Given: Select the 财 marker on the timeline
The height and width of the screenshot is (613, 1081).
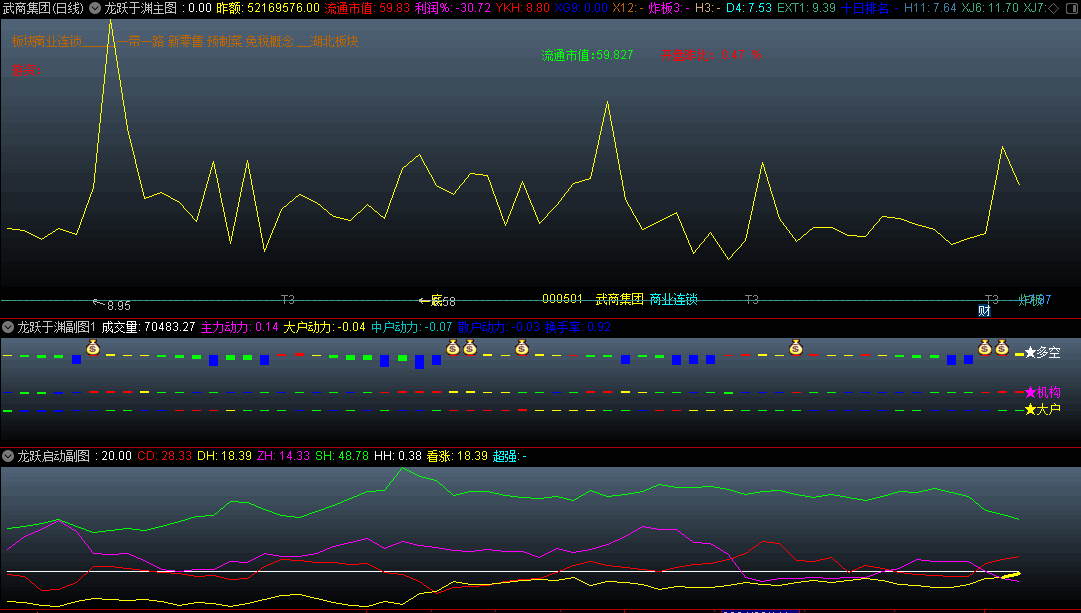Looking at the screenshot, I should 984,311.
